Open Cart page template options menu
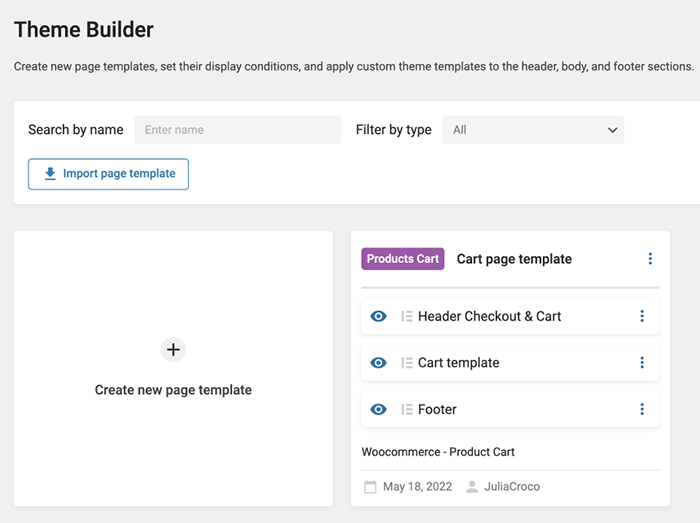 coord(650,259)
